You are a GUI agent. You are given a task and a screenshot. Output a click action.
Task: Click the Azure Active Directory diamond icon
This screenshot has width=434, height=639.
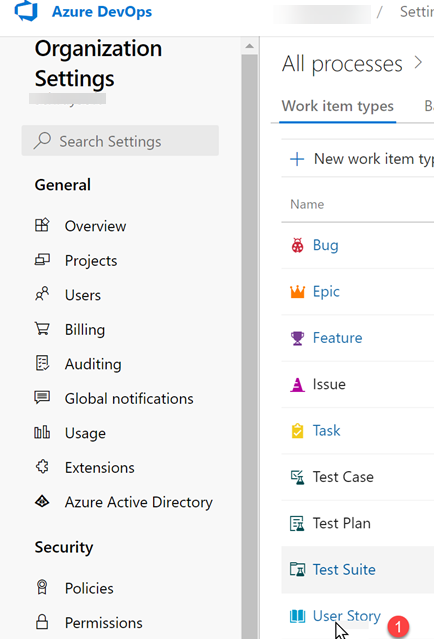point(42,501)
